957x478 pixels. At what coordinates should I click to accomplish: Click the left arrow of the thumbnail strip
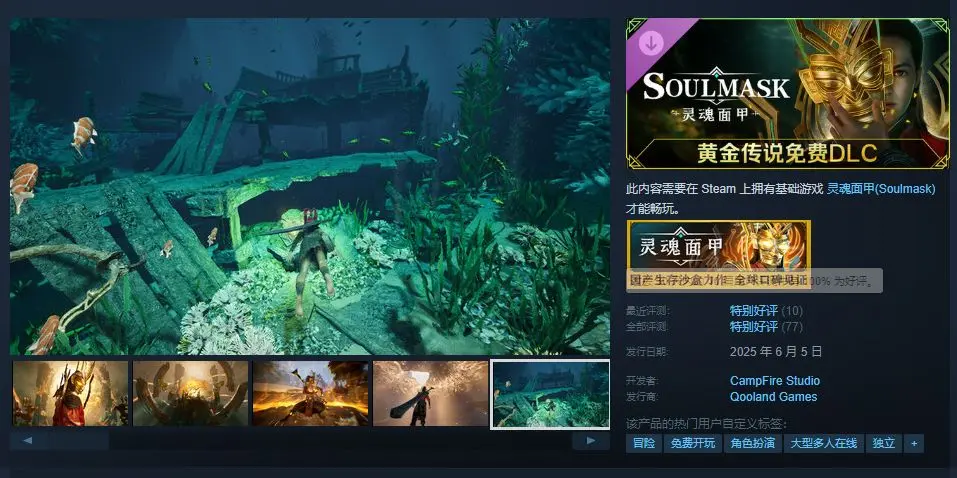(x=27, y=440)
